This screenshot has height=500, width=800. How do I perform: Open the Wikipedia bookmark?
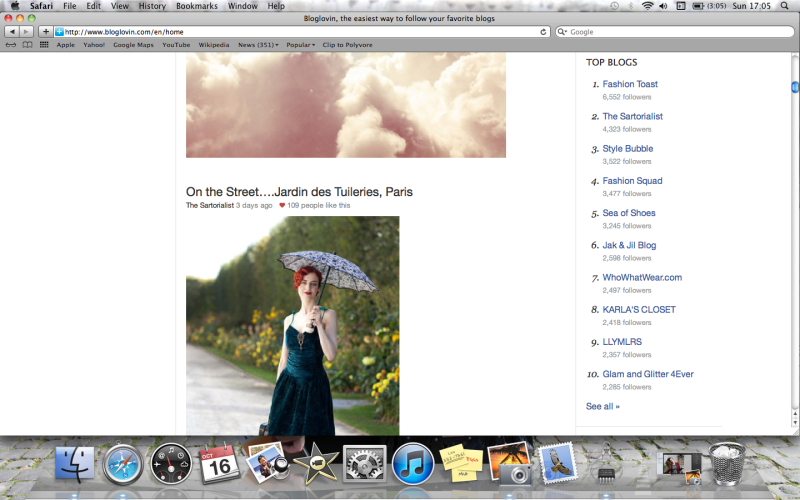point(214,45)
